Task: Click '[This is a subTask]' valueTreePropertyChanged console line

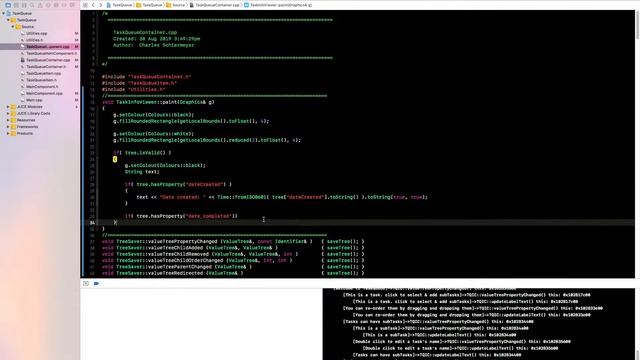Action: (x=441, y=328)
